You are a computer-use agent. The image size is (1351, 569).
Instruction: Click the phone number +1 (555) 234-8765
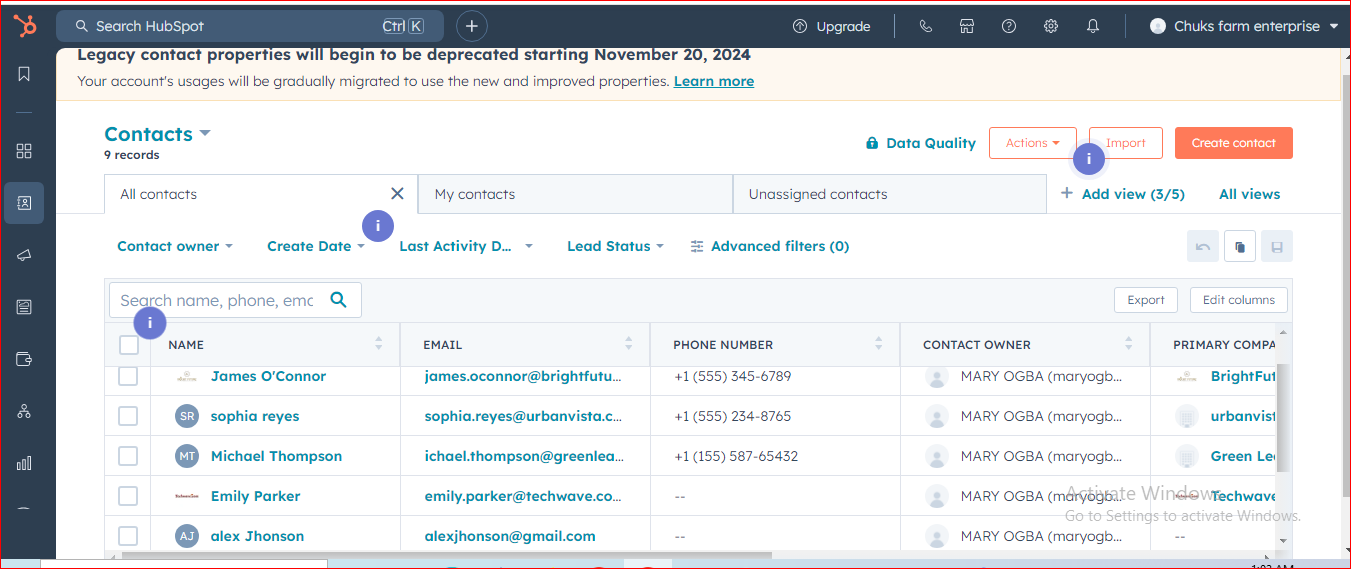point(733,416)
